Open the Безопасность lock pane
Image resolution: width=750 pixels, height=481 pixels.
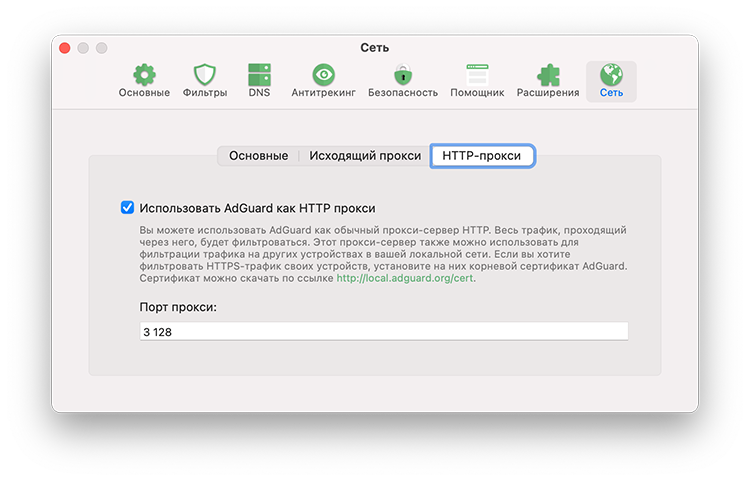click(403, 81)
